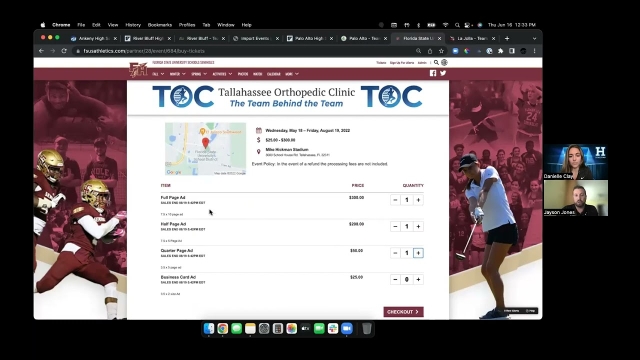Open Calculator from the Dock
Image resolution: width=640 pixels, height=360 pixels.
click(278, 329)
